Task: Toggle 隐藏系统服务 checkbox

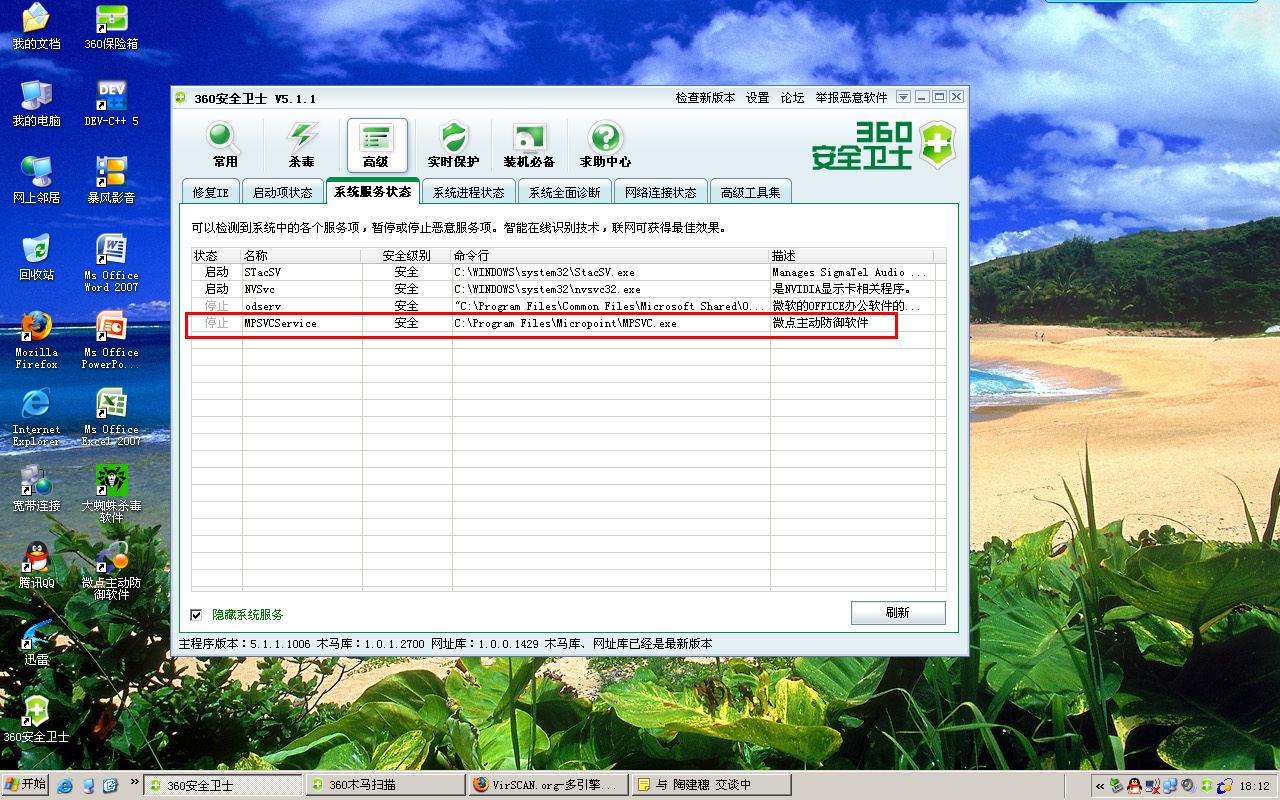Action: [x=196, y=614]
